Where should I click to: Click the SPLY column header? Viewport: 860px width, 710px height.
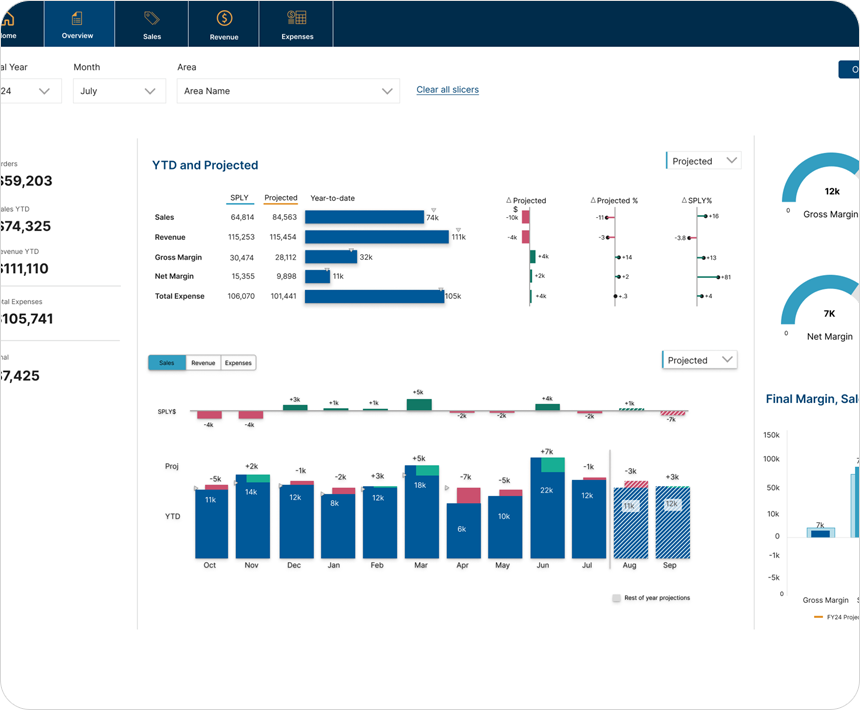pos(239,198)
